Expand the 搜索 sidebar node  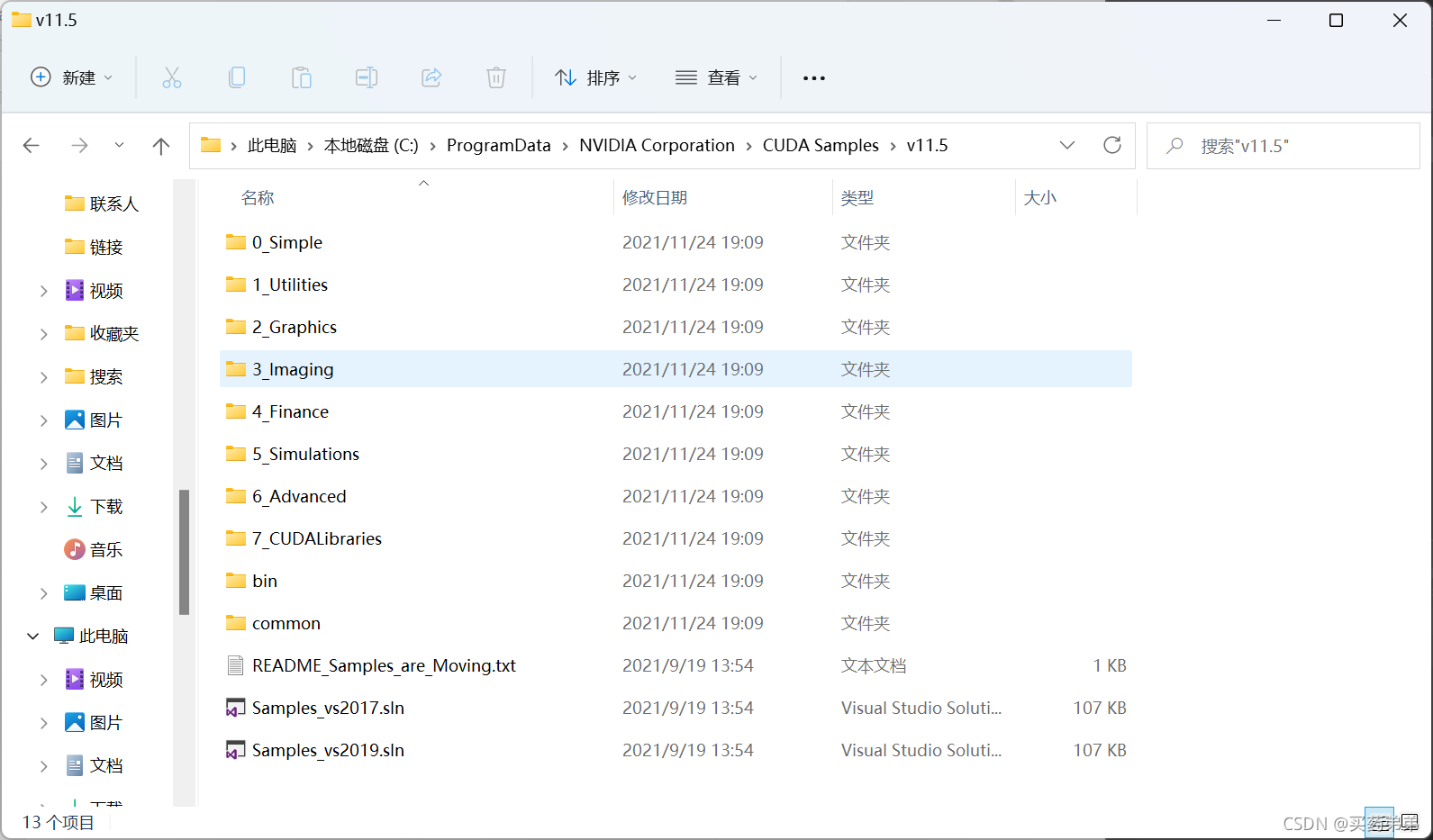43,377
